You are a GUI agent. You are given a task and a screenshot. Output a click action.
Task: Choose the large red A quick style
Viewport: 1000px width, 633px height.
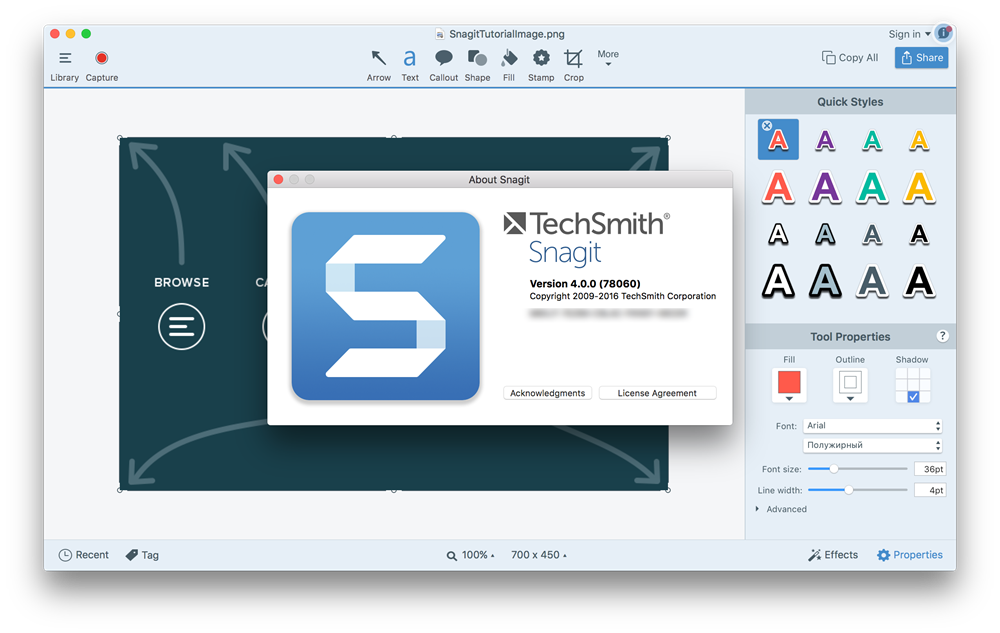point(778,187)
